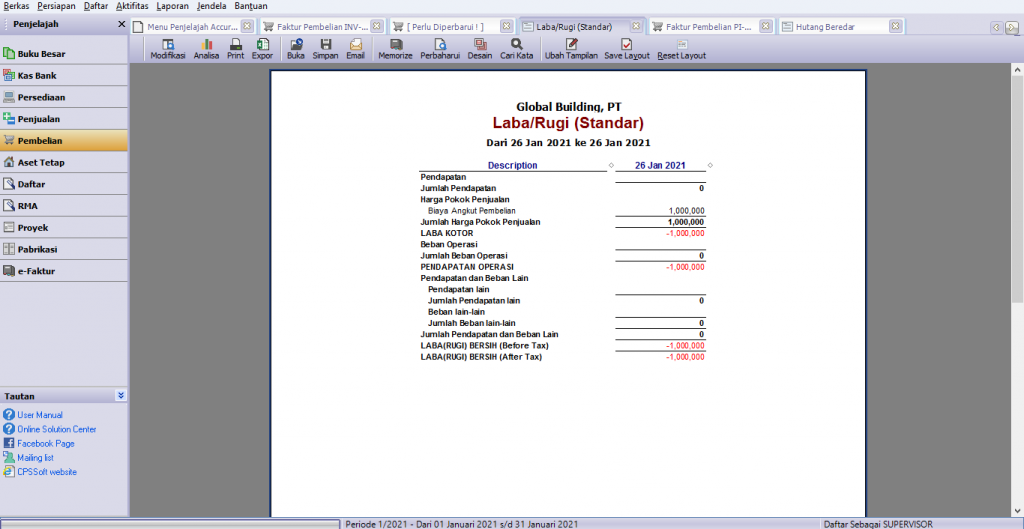1024x529 pixels.
Task: Open the Mailing list link
Action: pyautogui.click(x=35, y=458)
